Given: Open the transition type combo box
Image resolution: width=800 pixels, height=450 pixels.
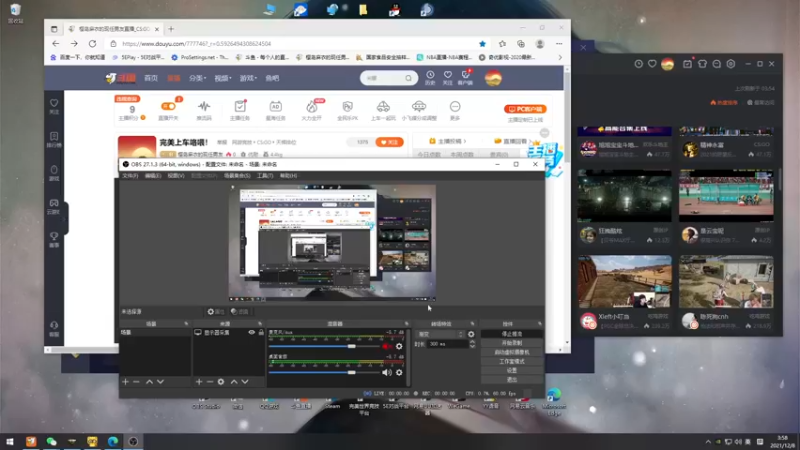Looking at the screenshot, I should [441, 334].
